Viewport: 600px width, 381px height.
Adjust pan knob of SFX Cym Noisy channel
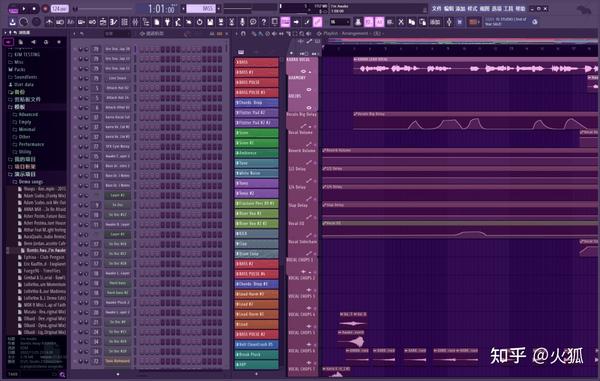point(80,147)
